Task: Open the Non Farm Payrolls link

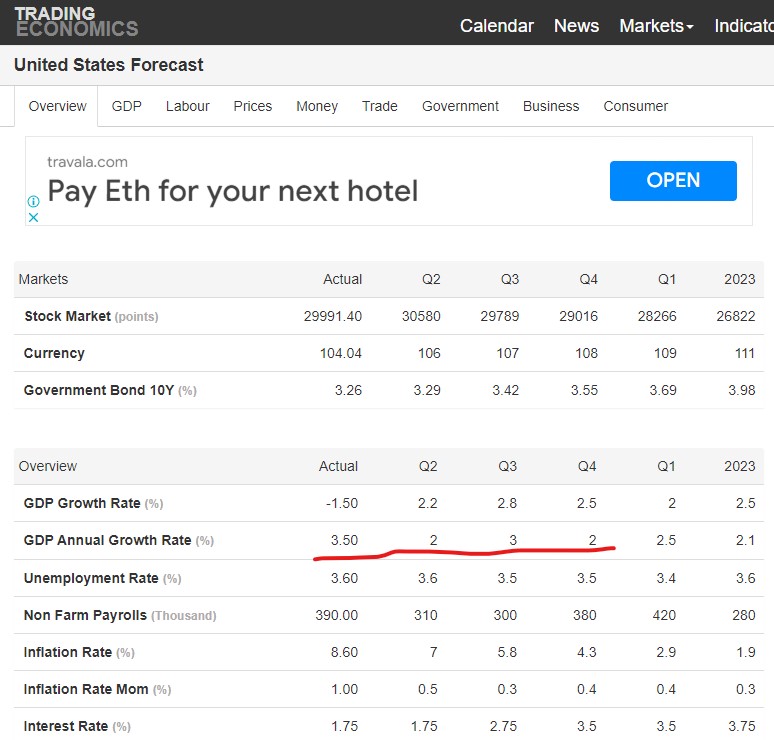Action: 85,615
